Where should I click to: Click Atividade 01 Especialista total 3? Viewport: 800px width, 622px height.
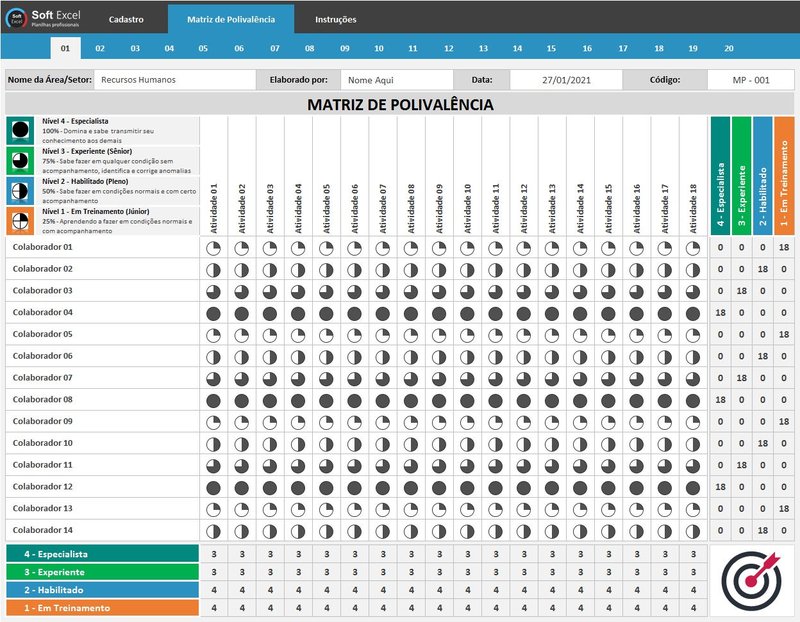pyautogui.click(x=214, y=554)
